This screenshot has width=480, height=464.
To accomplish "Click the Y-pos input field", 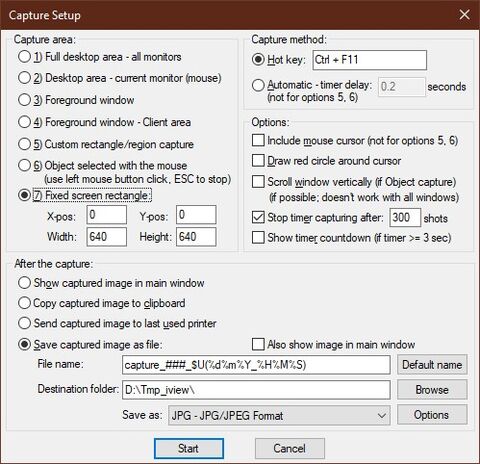I will [196, 215].
